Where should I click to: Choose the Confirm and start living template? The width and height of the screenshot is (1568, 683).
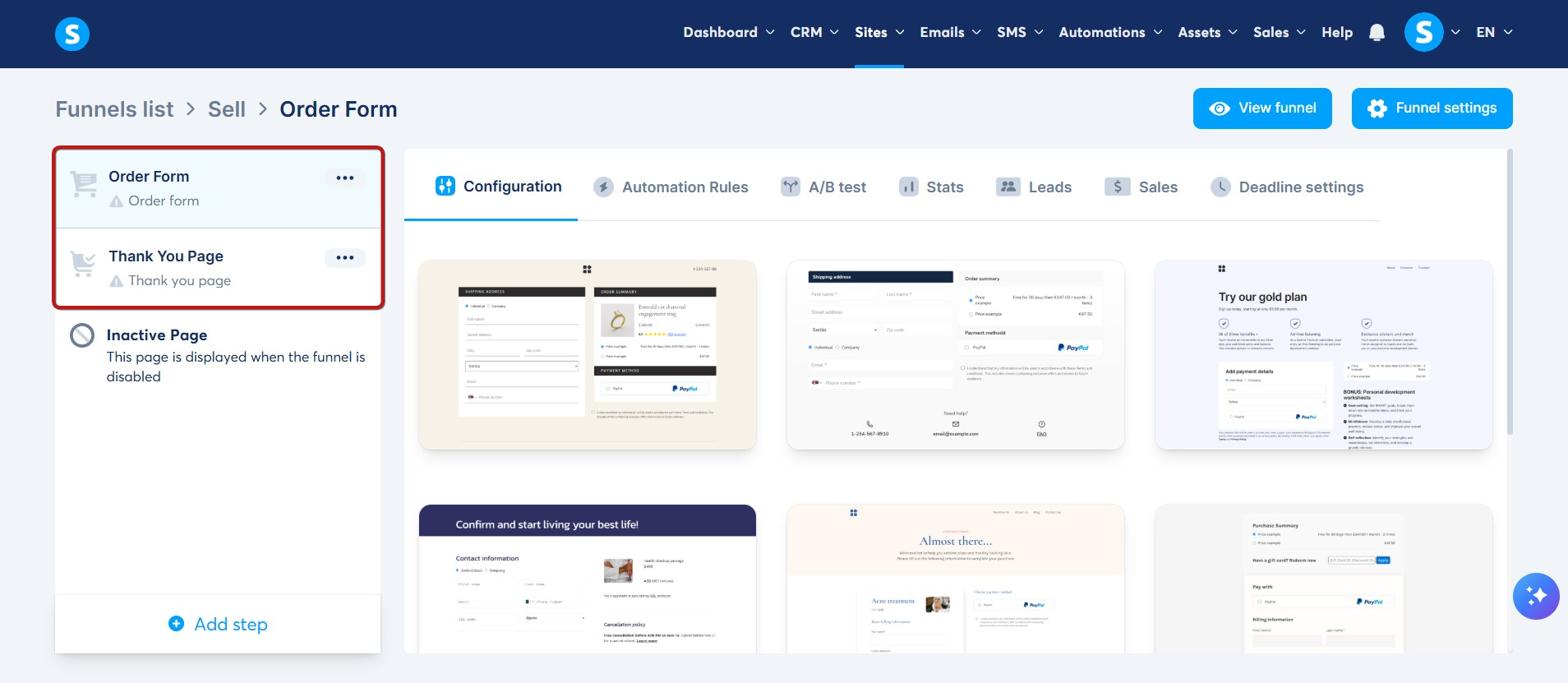pos(588,579)
